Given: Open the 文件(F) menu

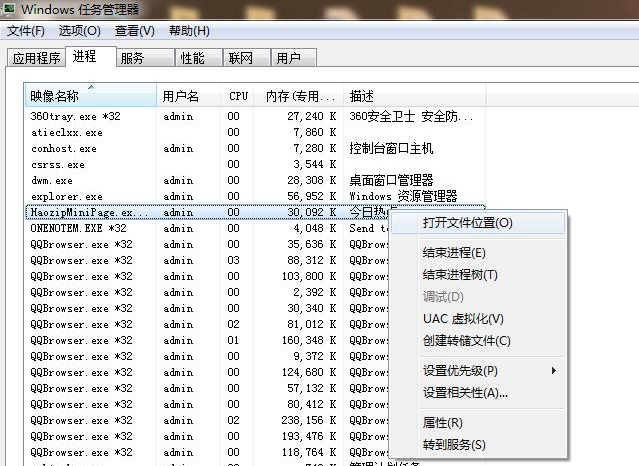Looking at the screenshot, I should [26, 31].
